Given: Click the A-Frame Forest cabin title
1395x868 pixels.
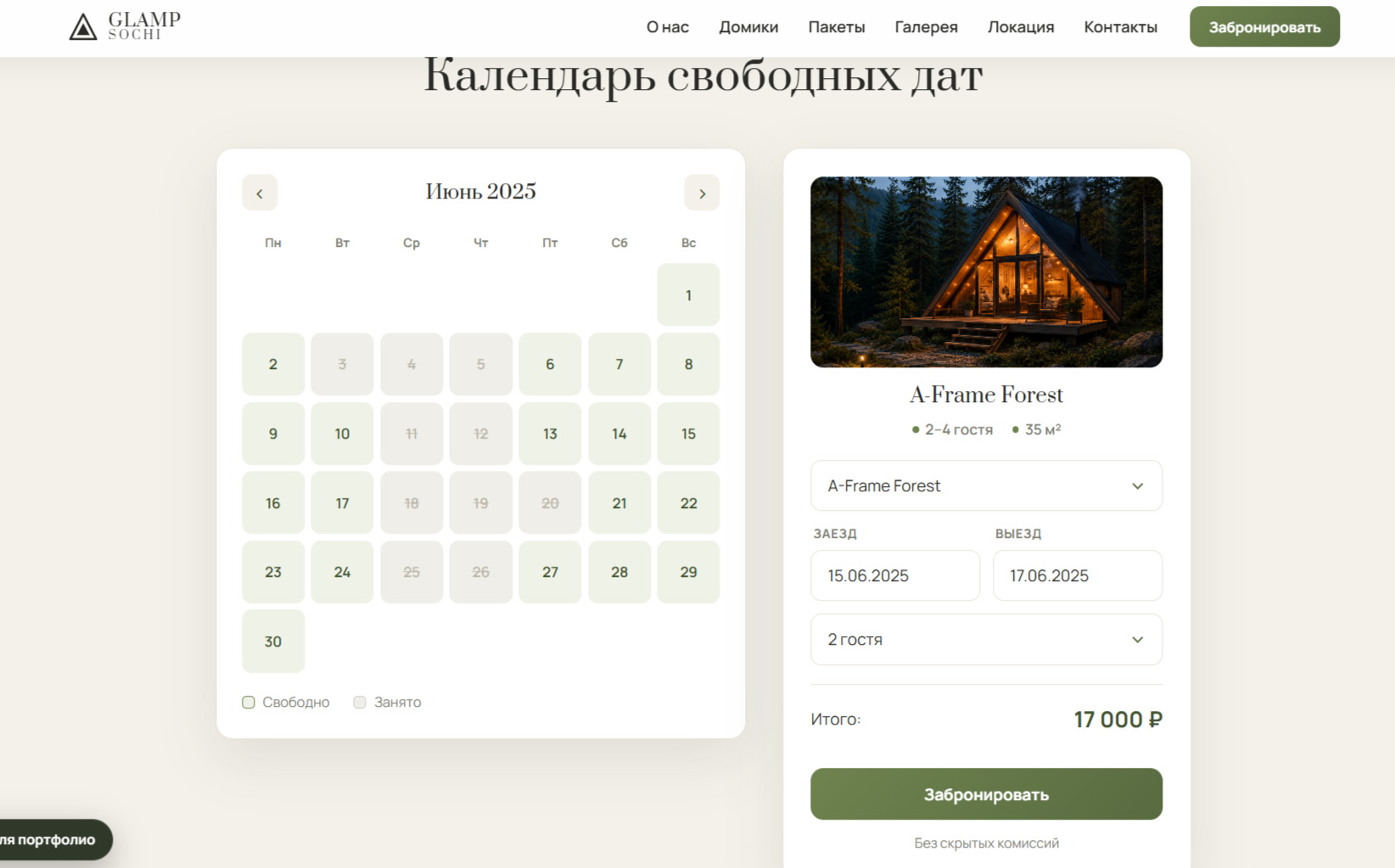Looking at the screenshot, I should 986,395.
